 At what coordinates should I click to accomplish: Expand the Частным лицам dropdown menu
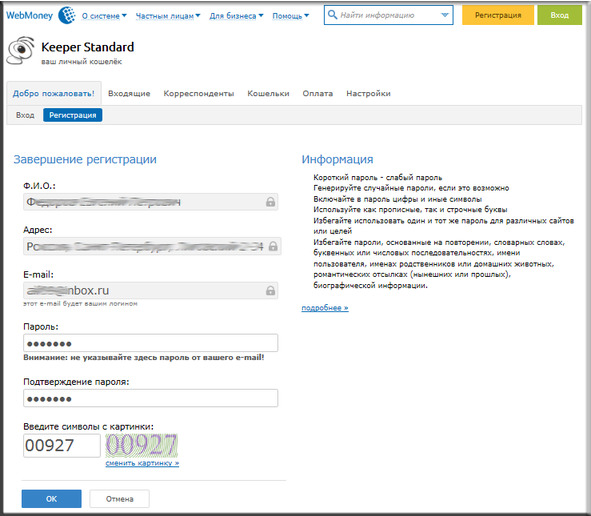point(168,16)
